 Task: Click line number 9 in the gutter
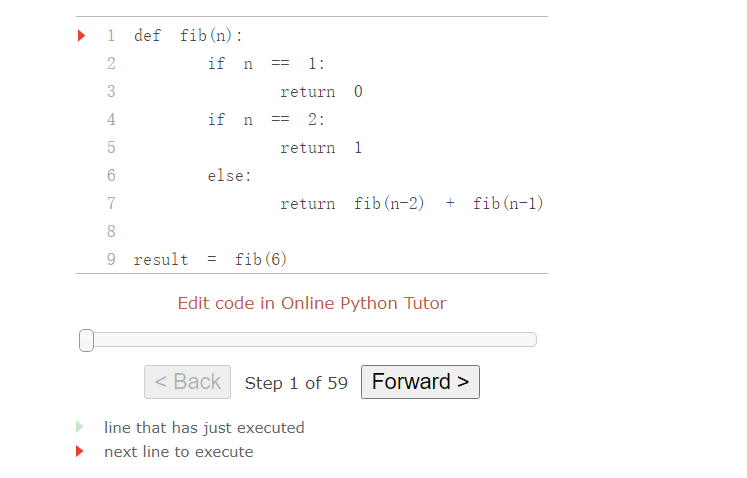click(111, 259)
